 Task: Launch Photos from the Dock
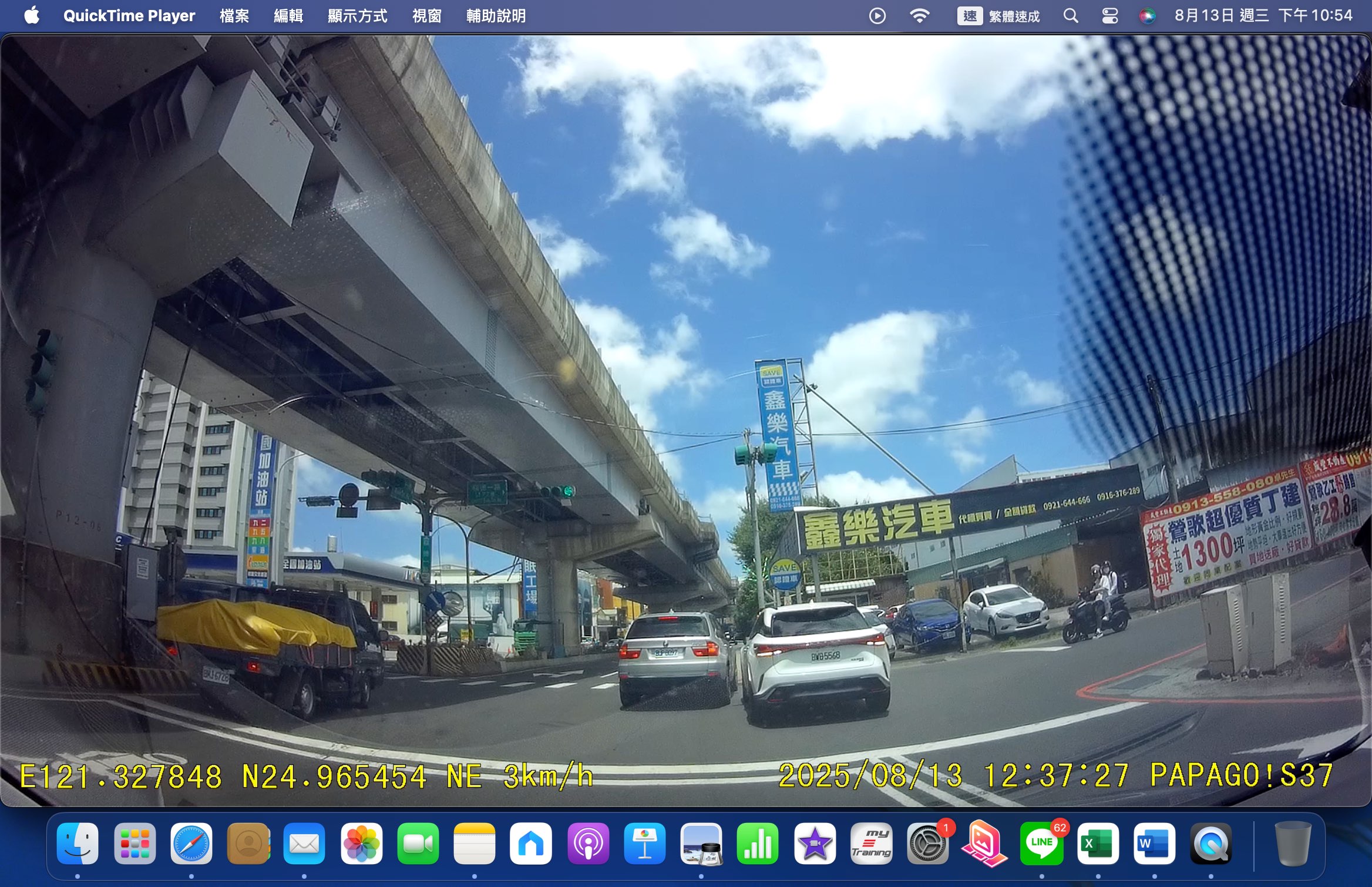tap(361, 844)
